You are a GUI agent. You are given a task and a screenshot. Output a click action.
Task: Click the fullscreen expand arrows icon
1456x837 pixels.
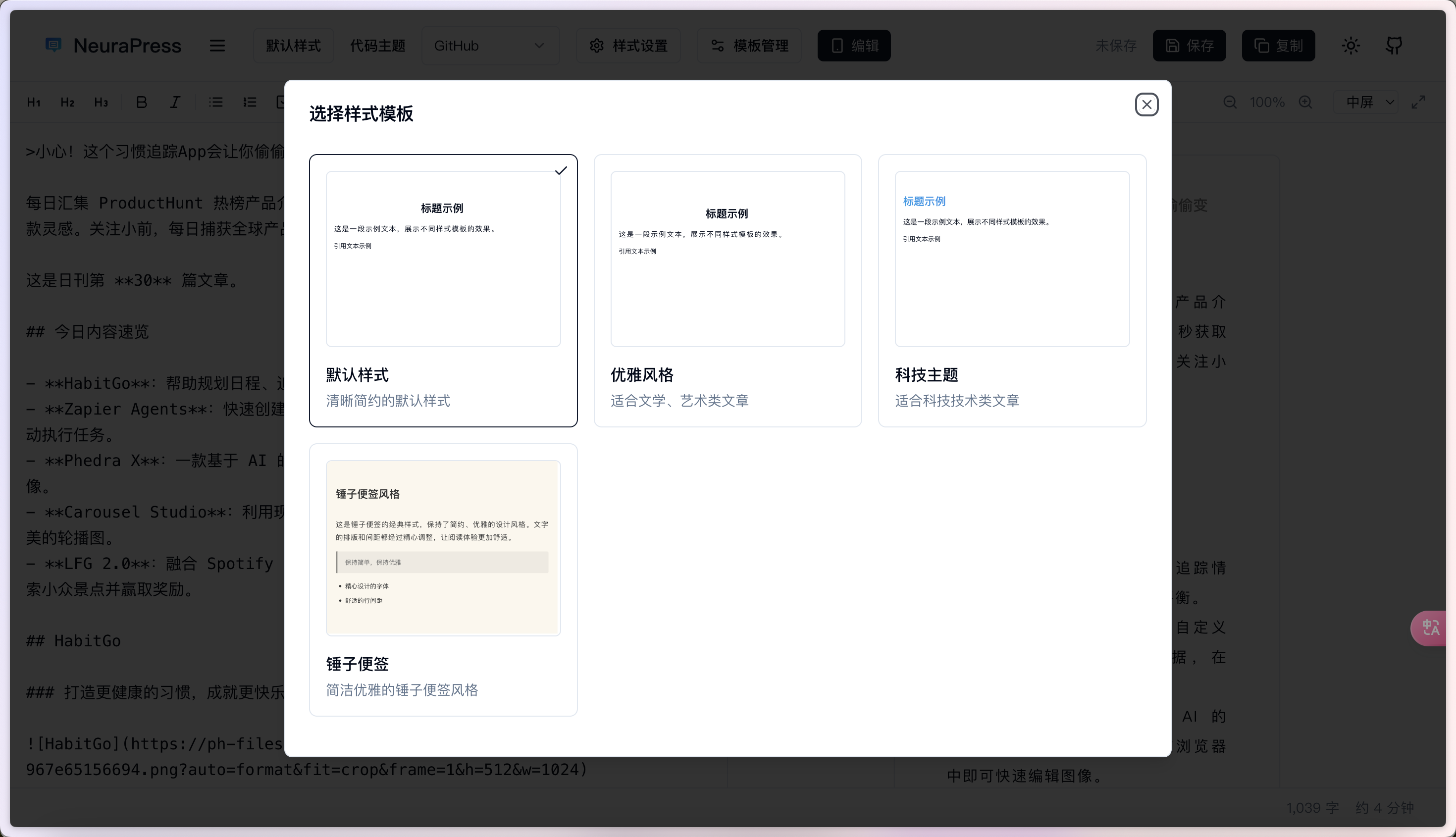click(1418, 103)
